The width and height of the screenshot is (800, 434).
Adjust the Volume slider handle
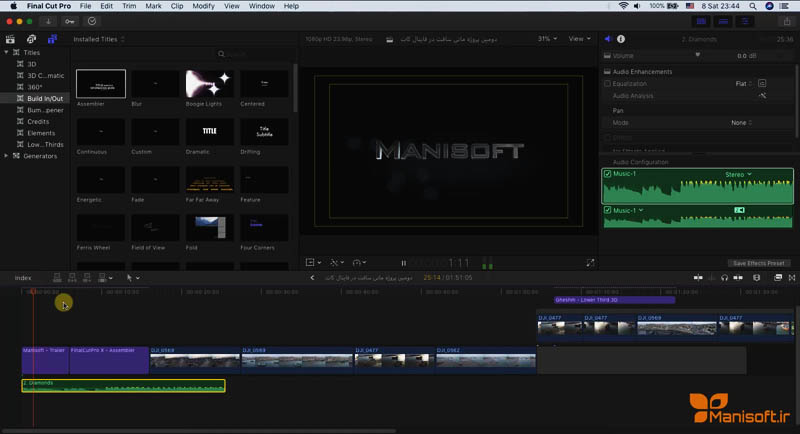point(697,55)
